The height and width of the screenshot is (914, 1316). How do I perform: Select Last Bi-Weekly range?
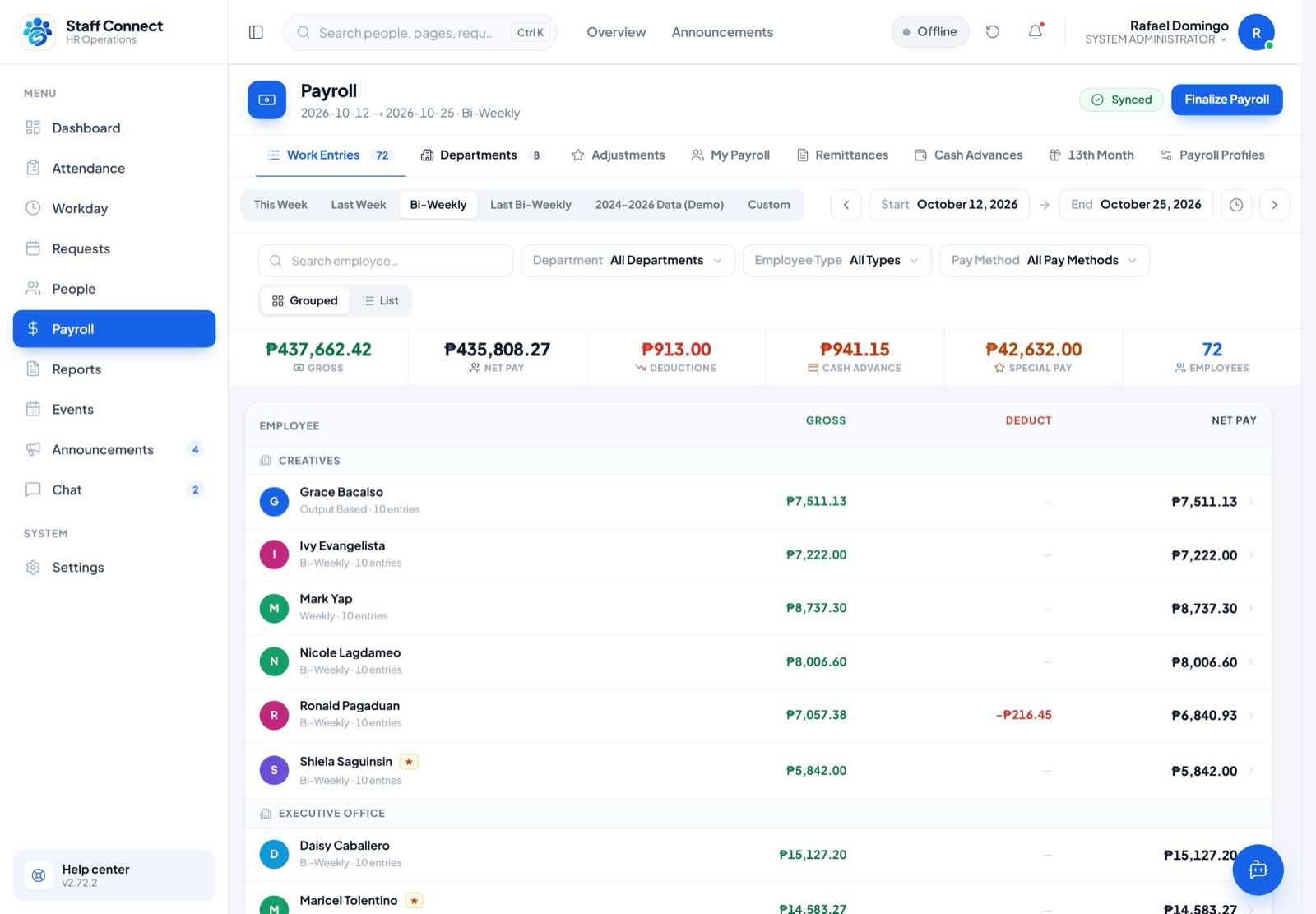click(x=531, y=205)
